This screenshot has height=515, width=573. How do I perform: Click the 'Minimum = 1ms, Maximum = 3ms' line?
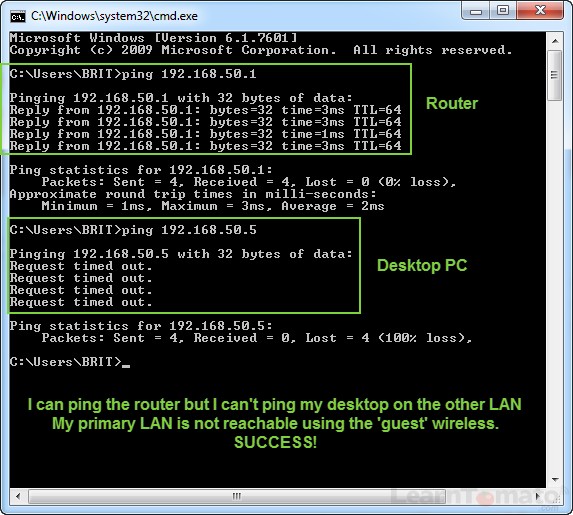(213, 206)
